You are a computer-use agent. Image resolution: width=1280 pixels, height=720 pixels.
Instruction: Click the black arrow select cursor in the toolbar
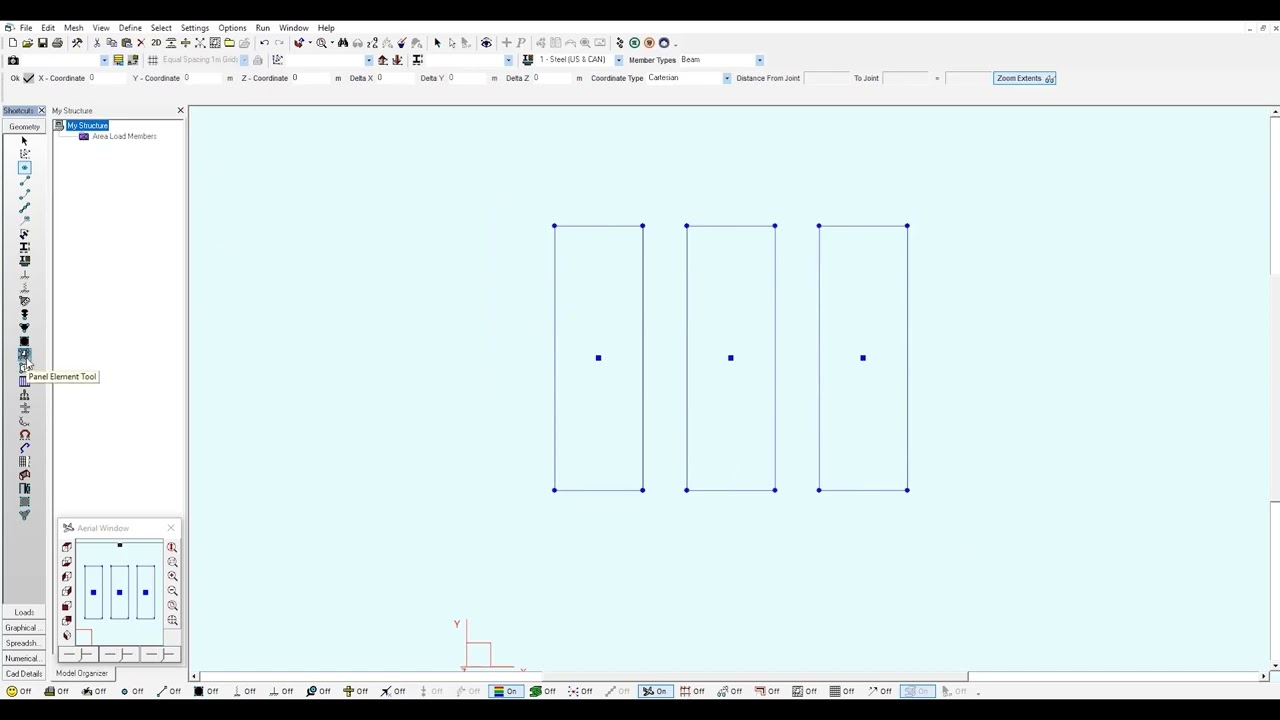coord(437,43)
